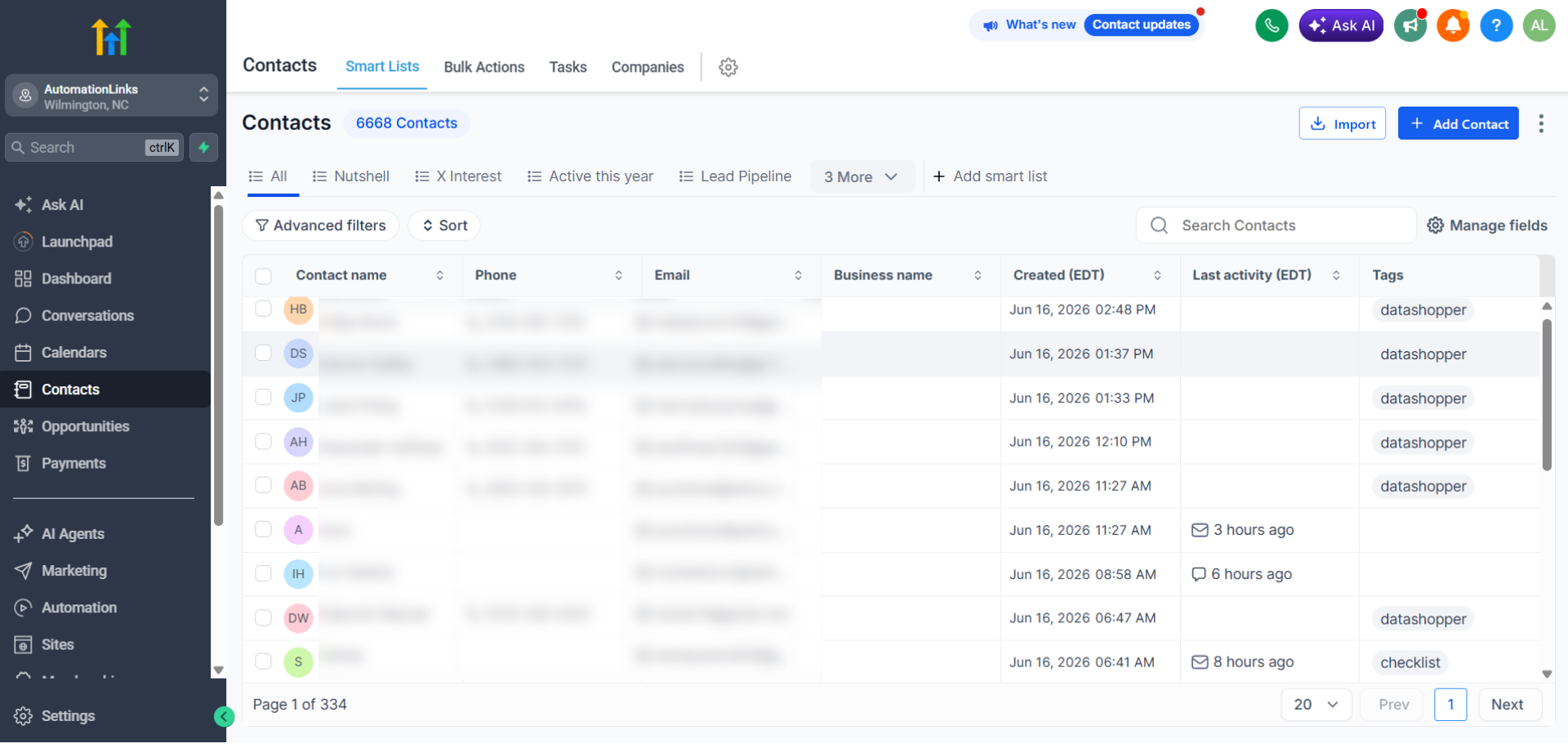Click the AH contact avatar
Viewport: 1568px width, 748px height.
click(x=298, y=442)
